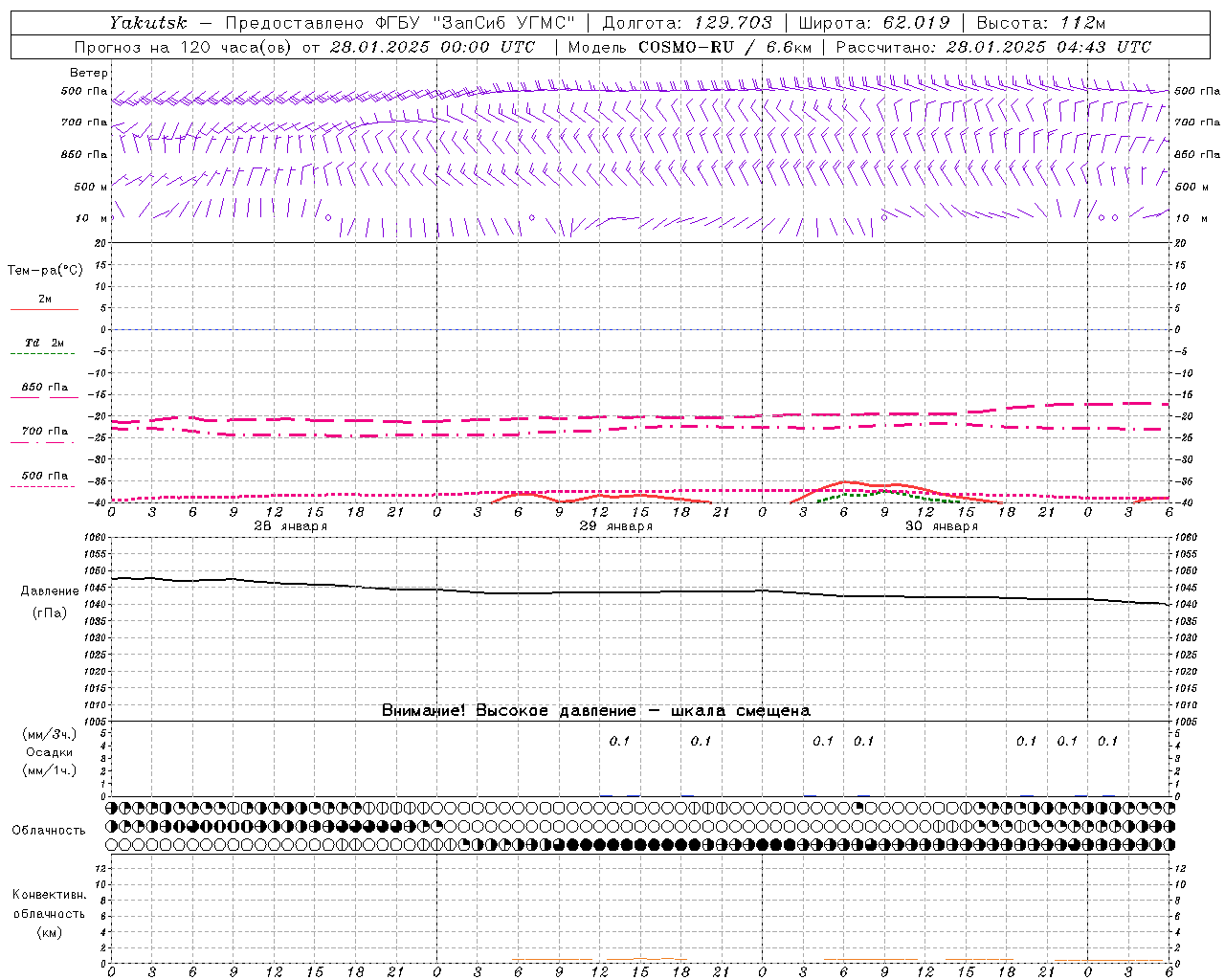The width and height of the screenshot is (1225, 980).
Task: Click the Td 2м dew point legend
Action: click(44, 343)
